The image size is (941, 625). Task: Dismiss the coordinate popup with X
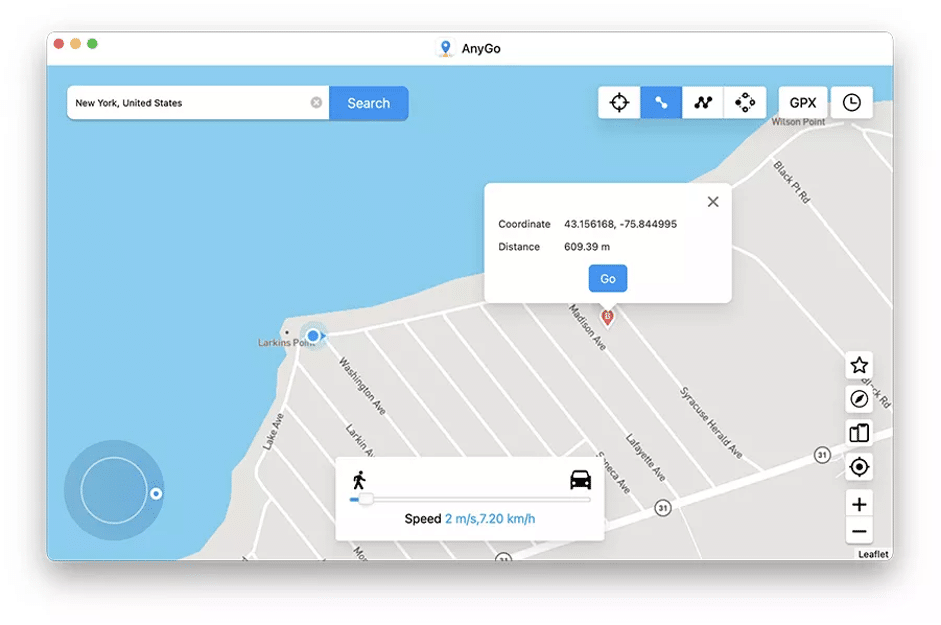click(x=713, y=202)
